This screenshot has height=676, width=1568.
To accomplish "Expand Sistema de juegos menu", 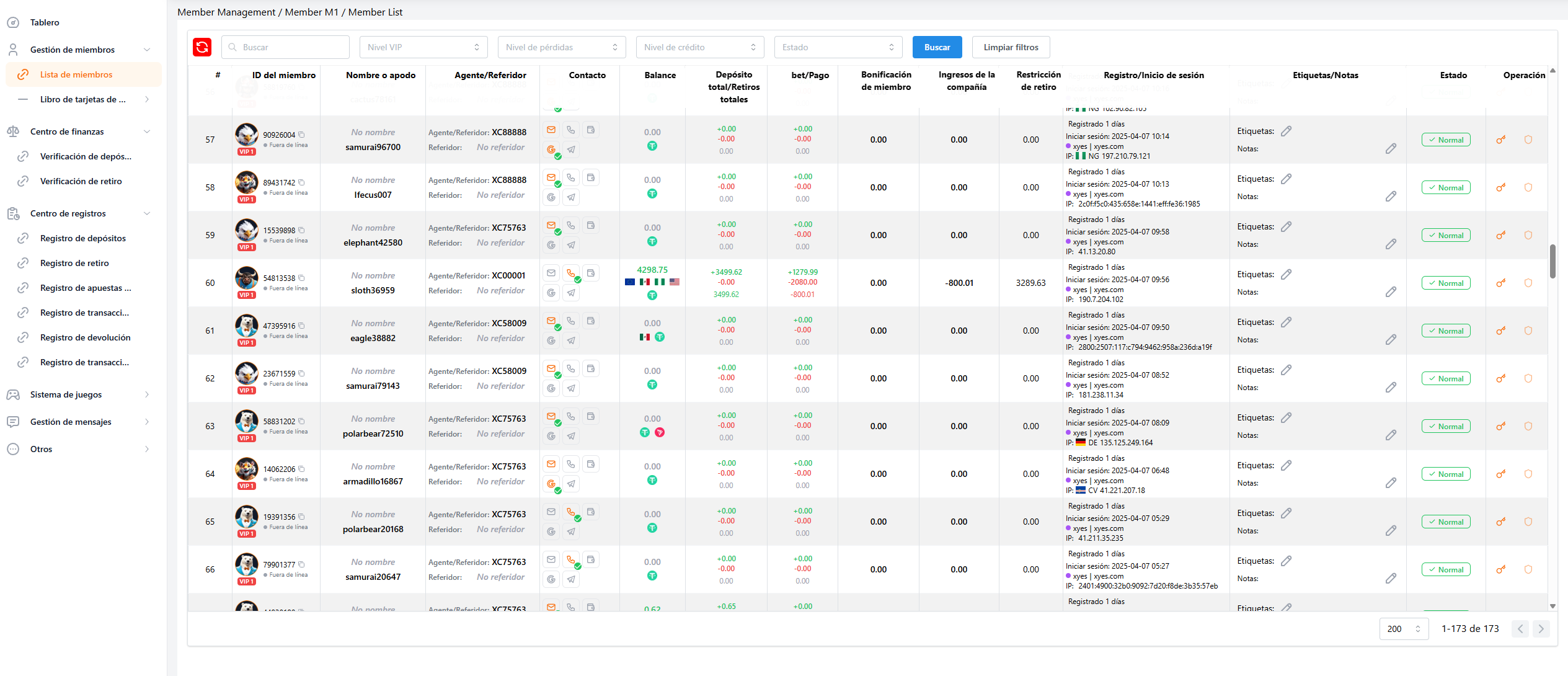I will (66, 395).
